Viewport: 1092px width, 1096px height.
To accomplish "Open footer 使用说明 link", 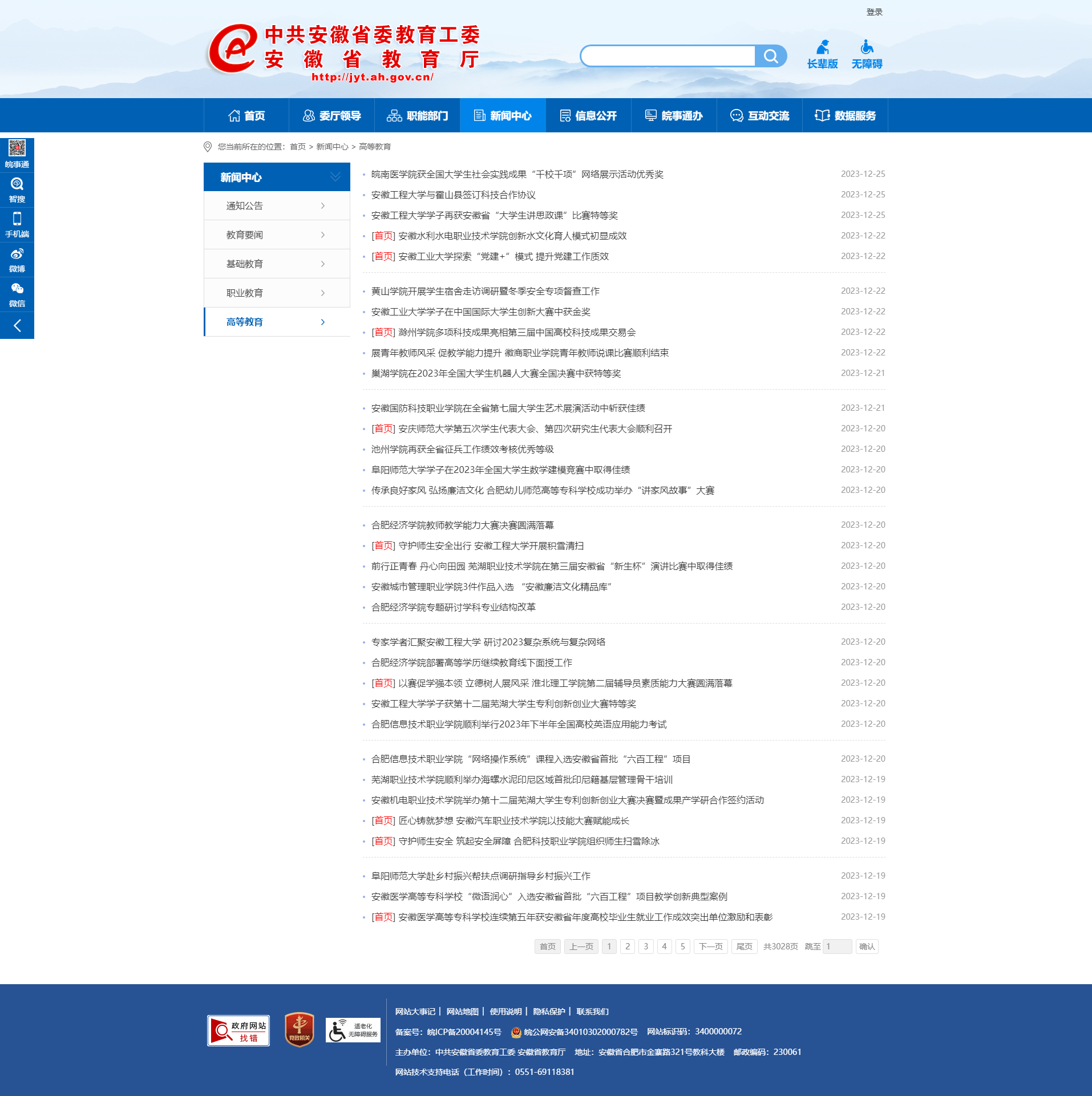I will click(x=506, y=1012).
